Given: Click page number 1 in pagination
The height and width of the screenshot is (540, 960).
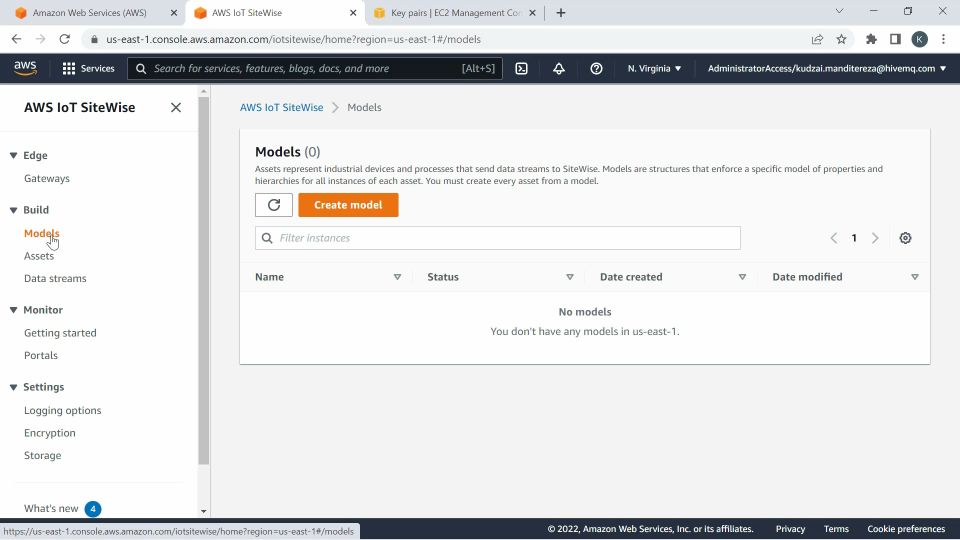Looking at the screenshot, I should (x=854, y=238).
